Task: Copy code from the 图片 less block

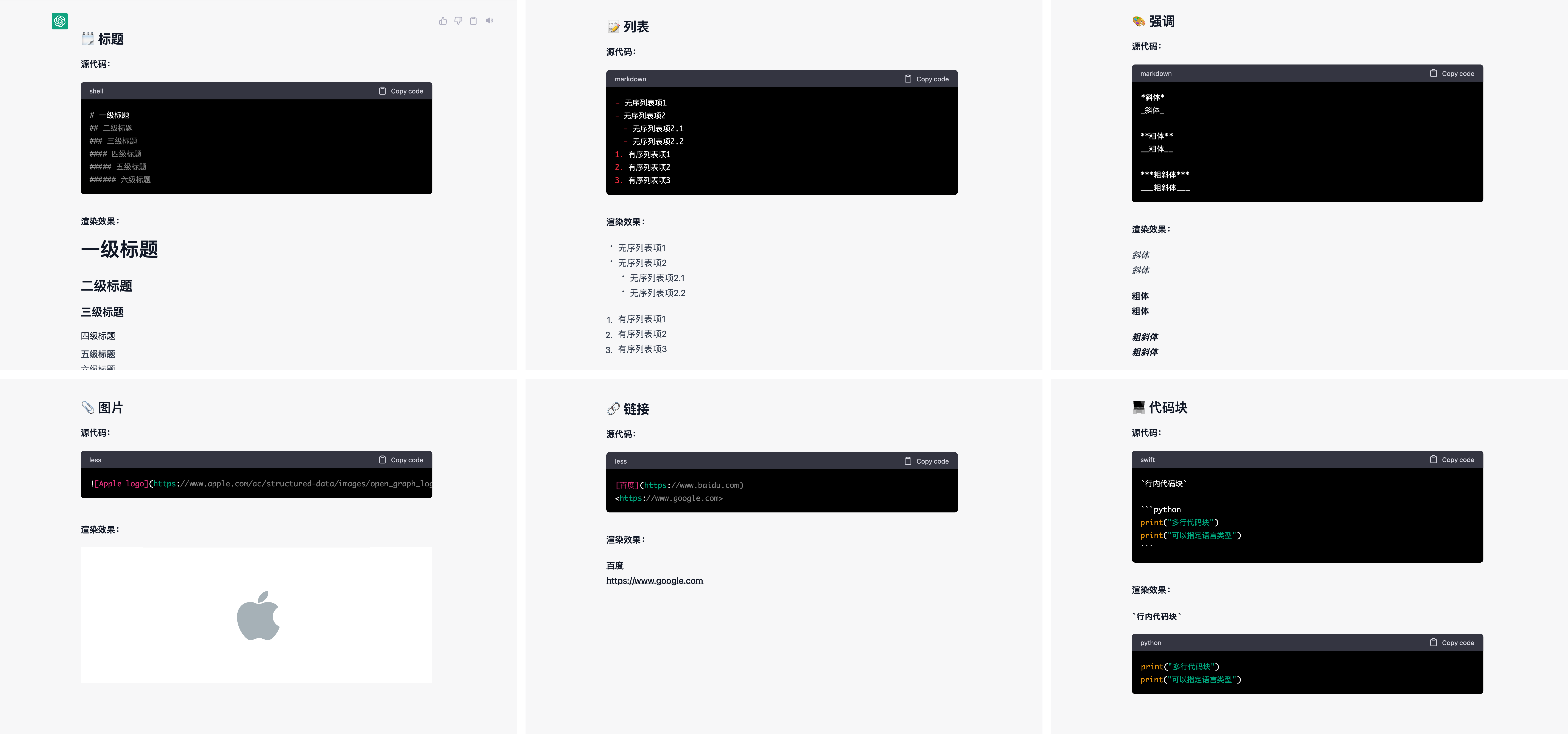Action: click(401, 460)
